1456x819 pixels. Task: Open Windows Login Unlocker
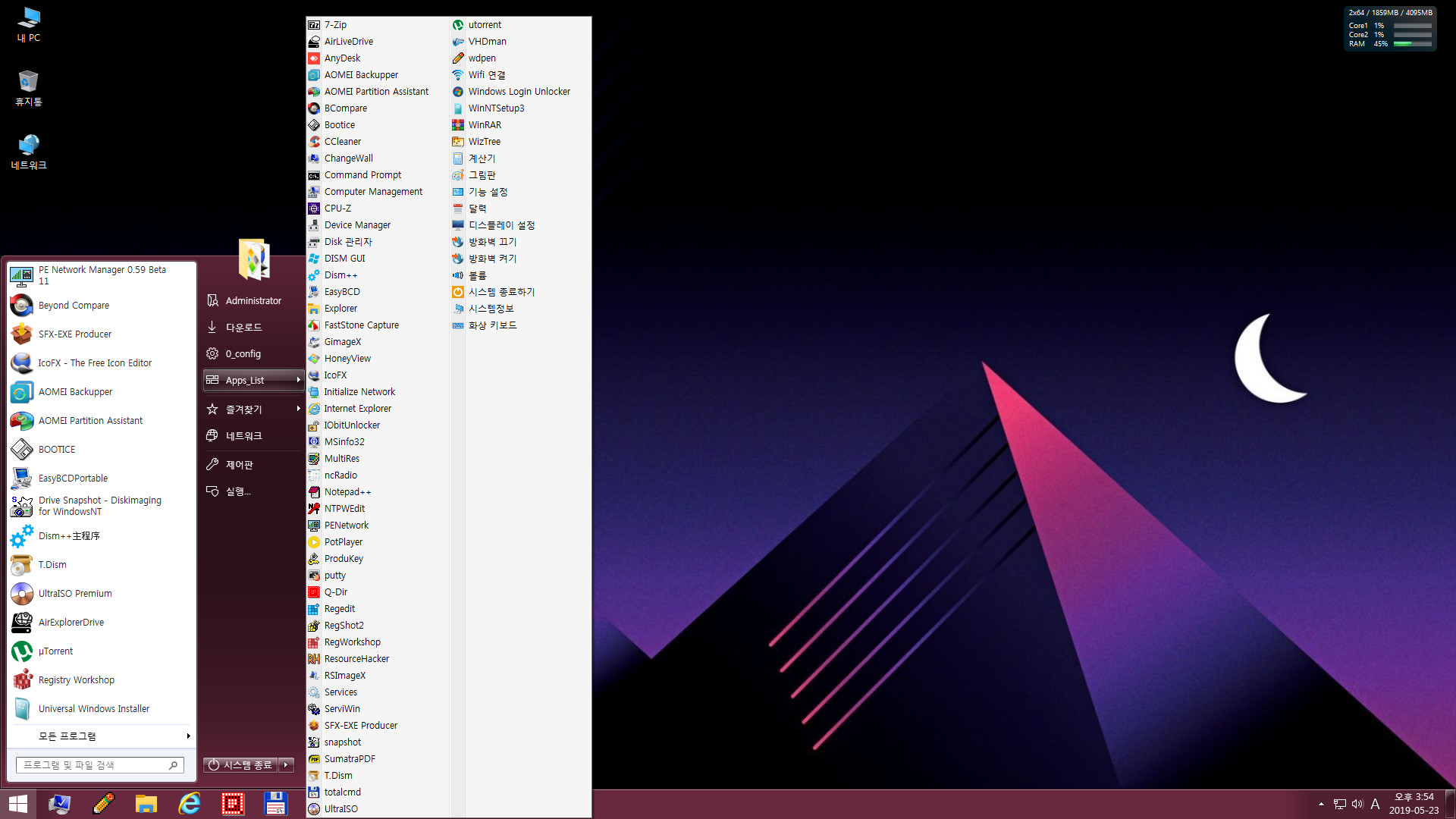[x=520, y=92]
